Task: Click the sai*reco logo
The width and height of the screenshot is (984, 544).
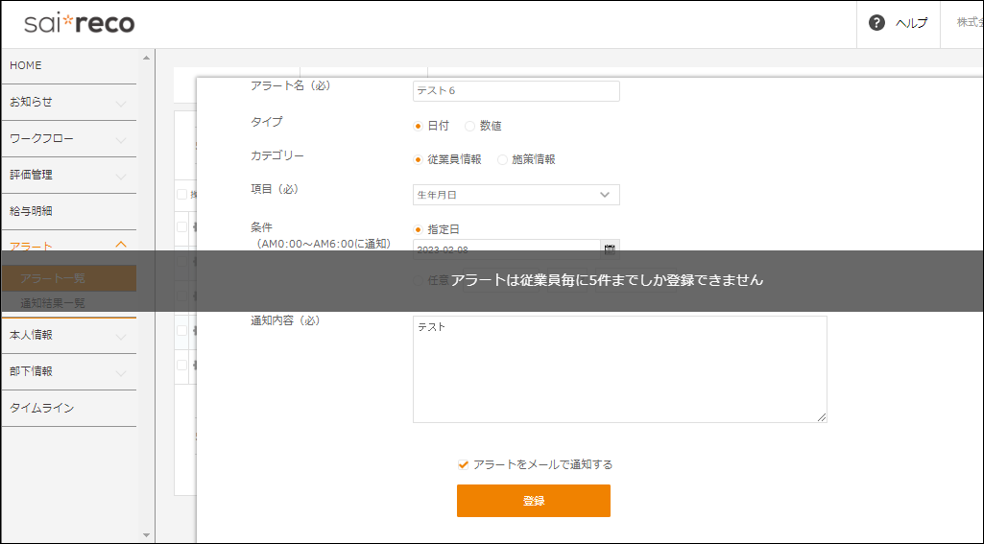Action: click(79, 23)
